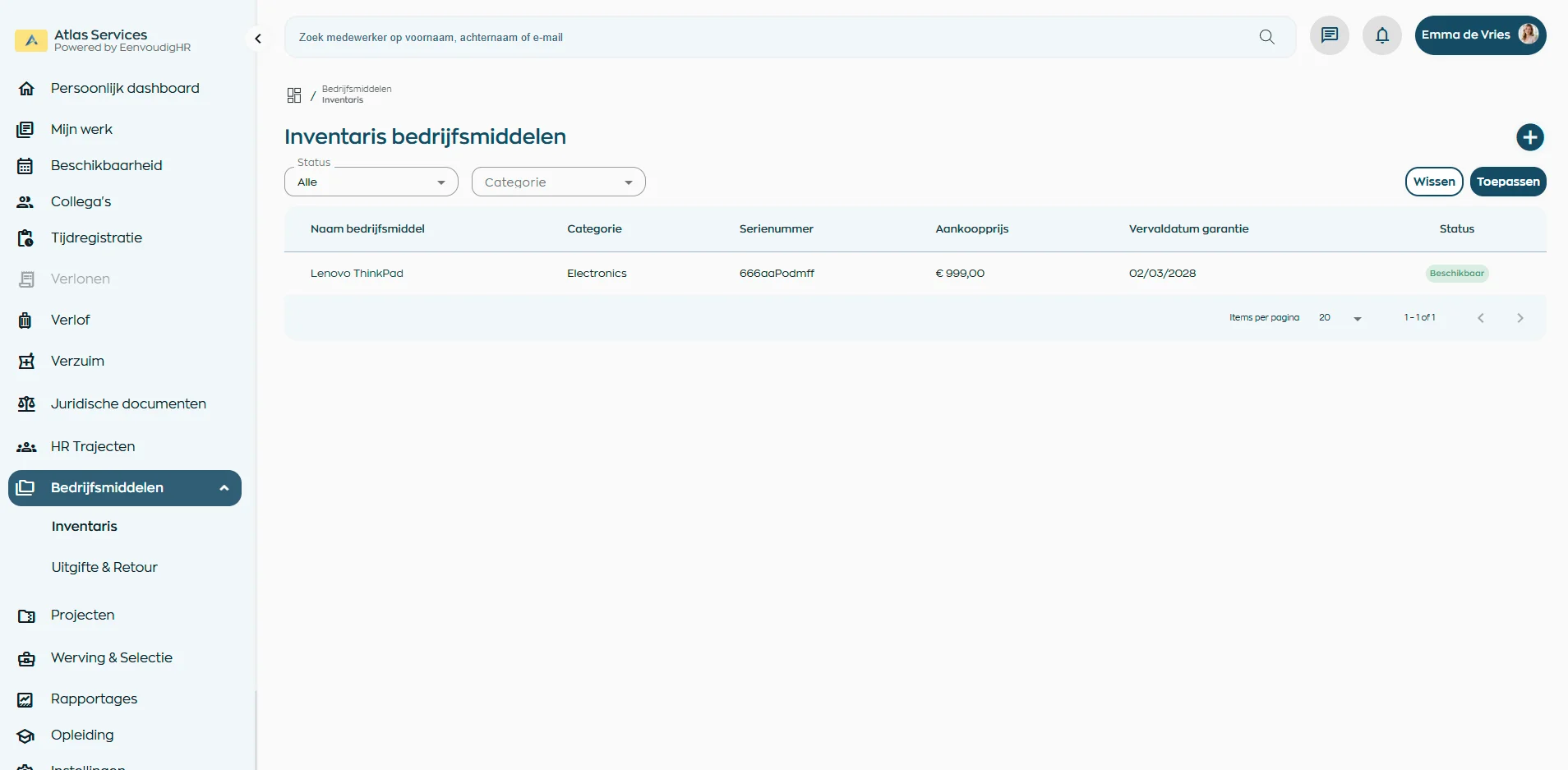Screen dimensions: 1568x770
Task: Open the Verlof menu label
Action: coord(70,320)
